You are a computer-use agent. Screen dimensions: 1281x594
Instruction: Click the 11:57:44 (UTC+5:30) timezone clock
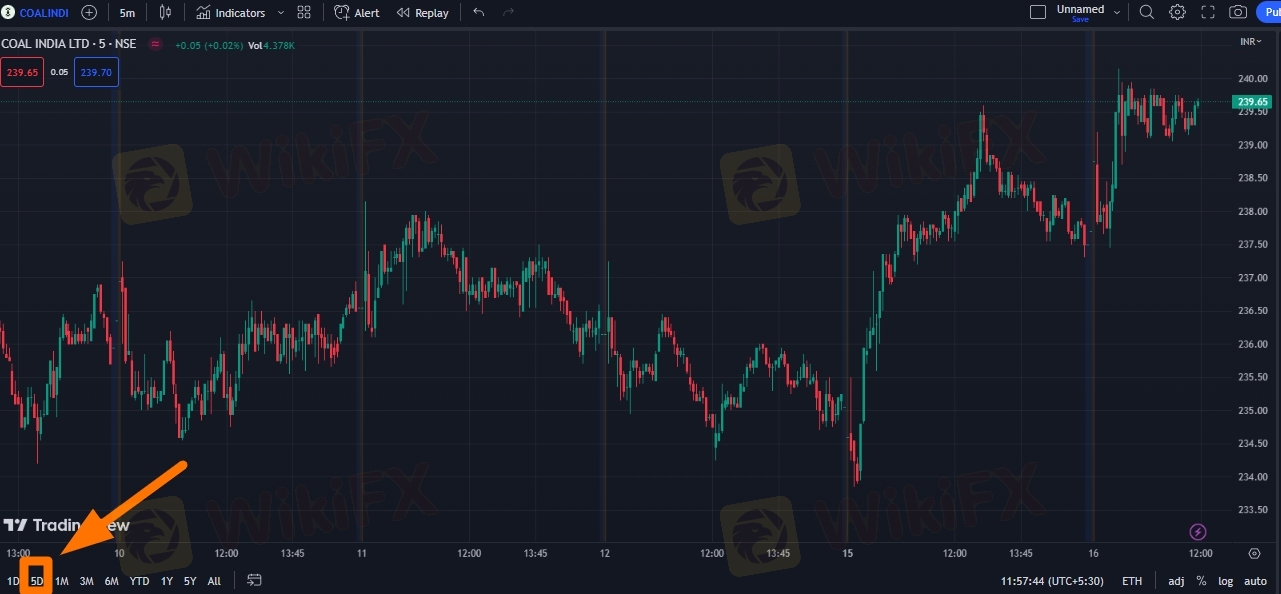coord(1053,581)
